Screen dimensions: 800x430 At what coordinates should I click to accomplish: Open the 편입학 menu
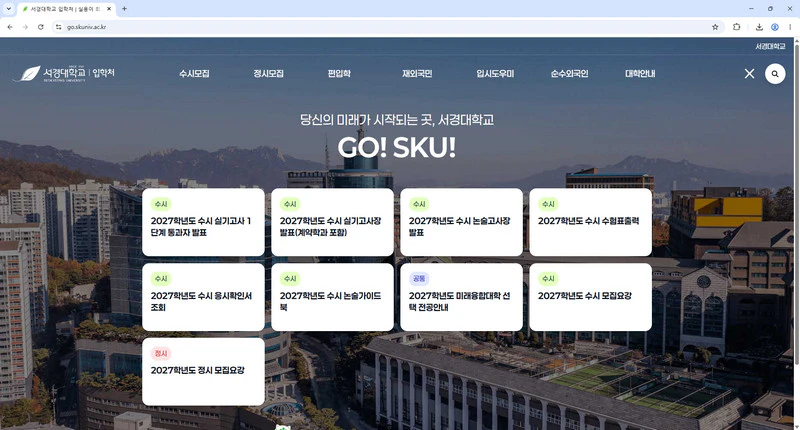point(339,73)
